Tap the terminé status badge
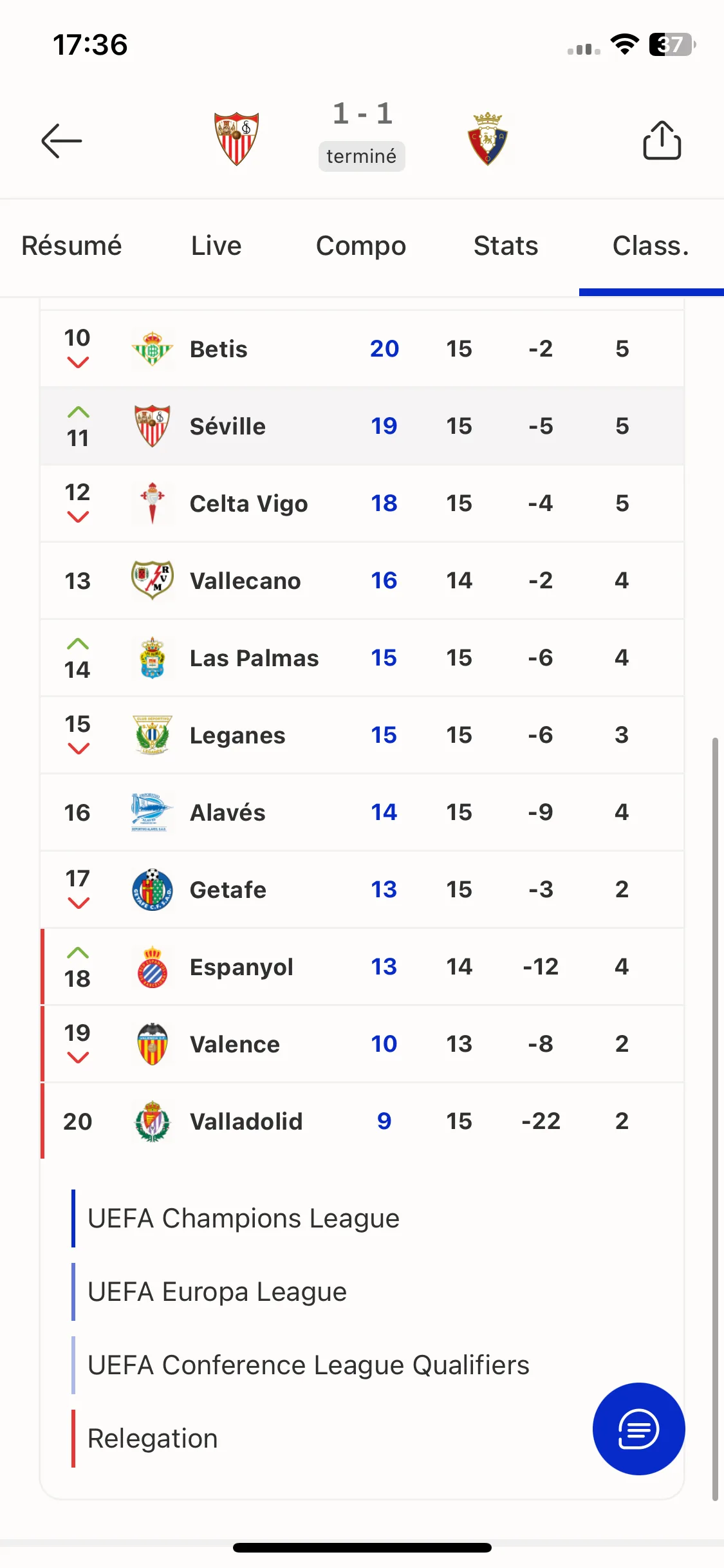Screen dimensions: 724x1568 pyautogui.click(x=362, y=156)
